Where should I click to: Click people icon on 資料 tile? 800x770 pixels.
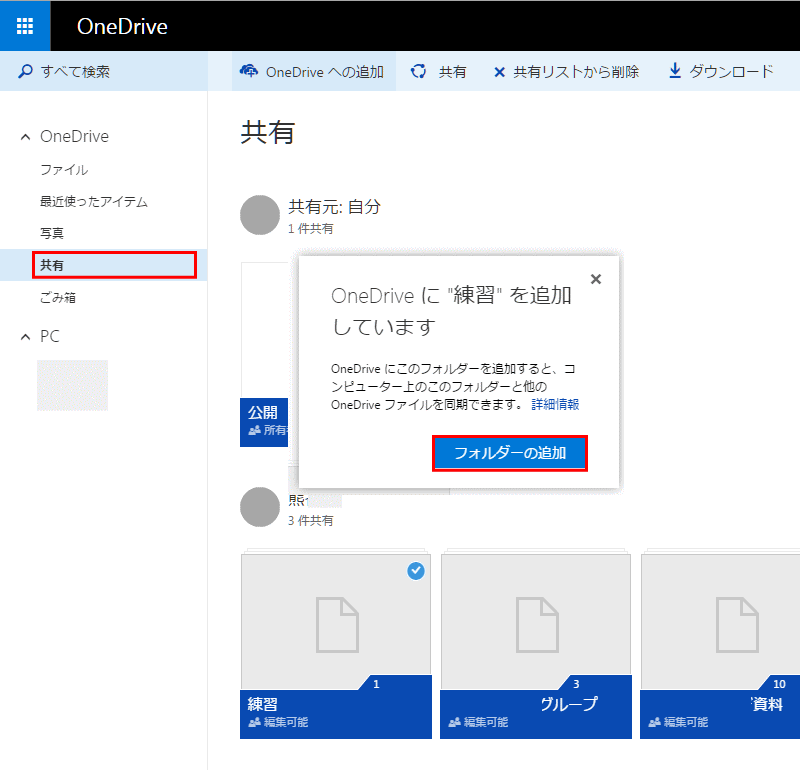[x=654, y=722]
